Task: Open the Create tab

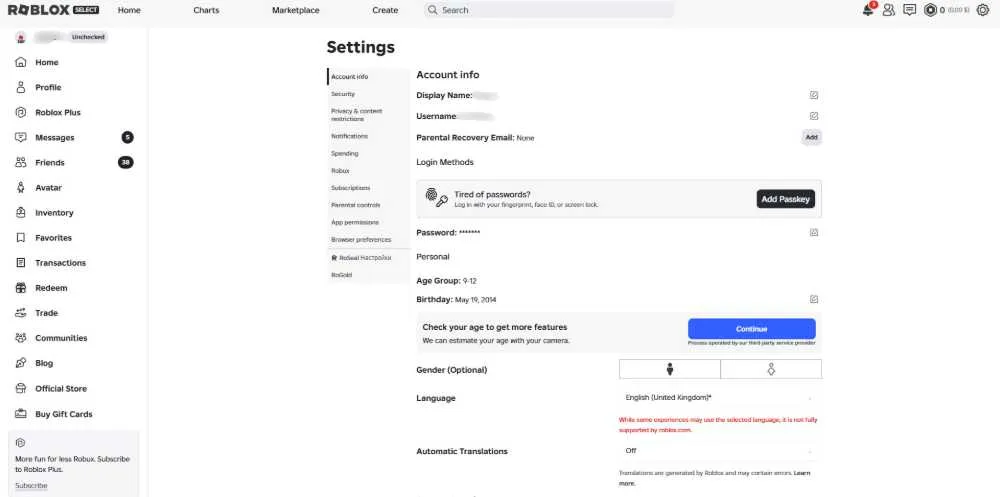Action: pos(385,10)
